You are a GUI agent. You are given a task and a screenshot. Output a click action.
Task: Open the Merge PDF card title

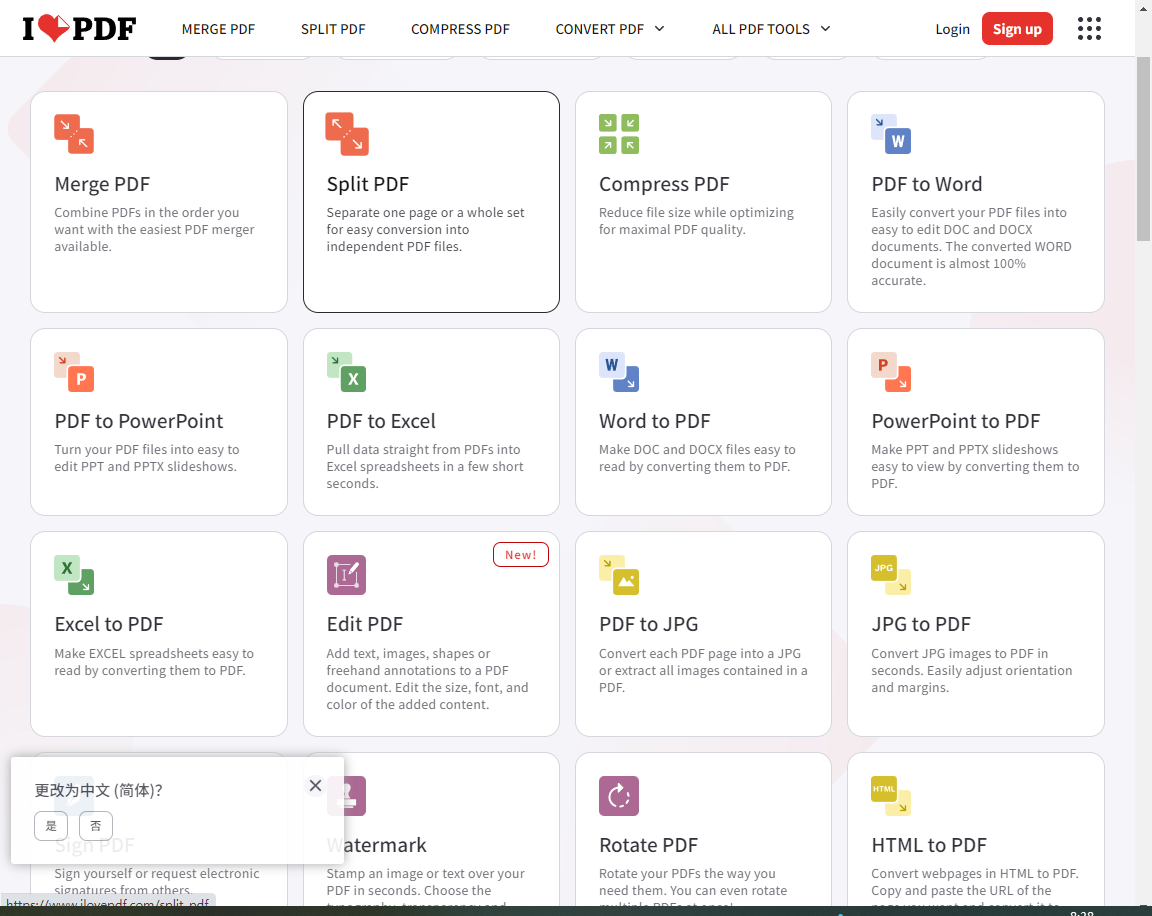102,184
